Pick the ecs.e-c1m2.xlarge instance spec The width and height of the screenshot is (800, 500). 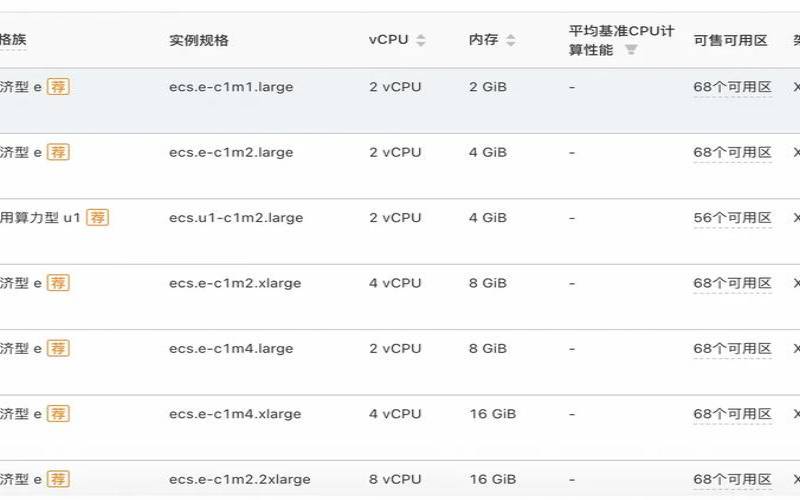[235, 283]
